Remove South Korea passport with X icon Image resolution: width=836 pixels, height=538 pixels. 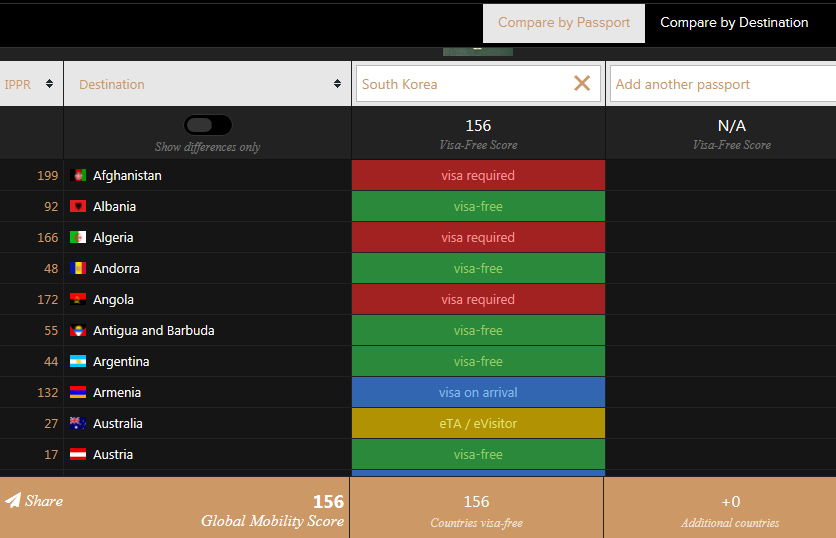pyautogui.click(x=582, y=83)
